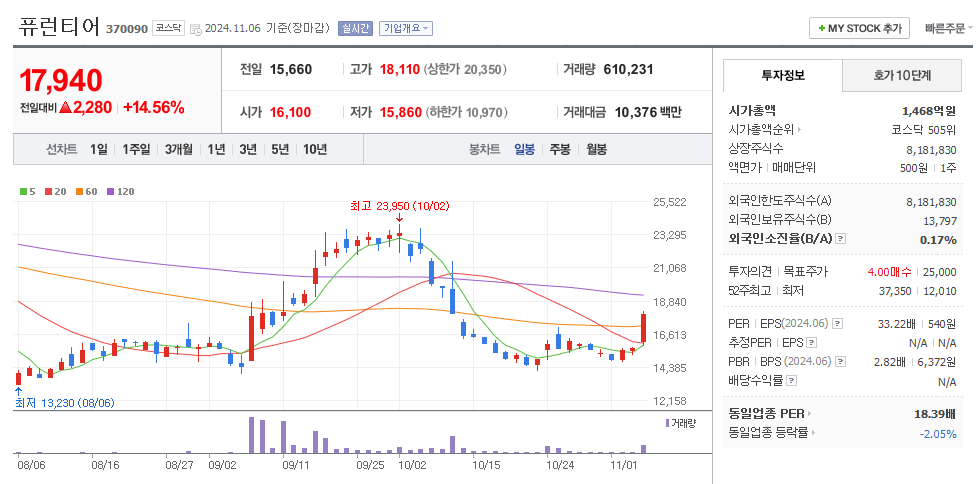Click the help icon next to PBR BPS
Viewport: 980px width, 484px height.
pyautogui.click(x=841, y=361)
